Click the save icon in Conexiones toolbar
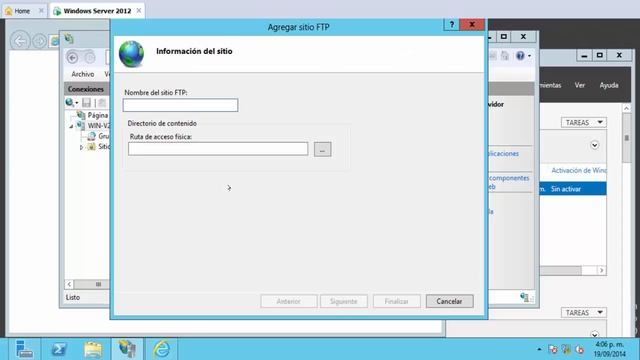This screenshot has height=360, width=640. tap(87, 103)
